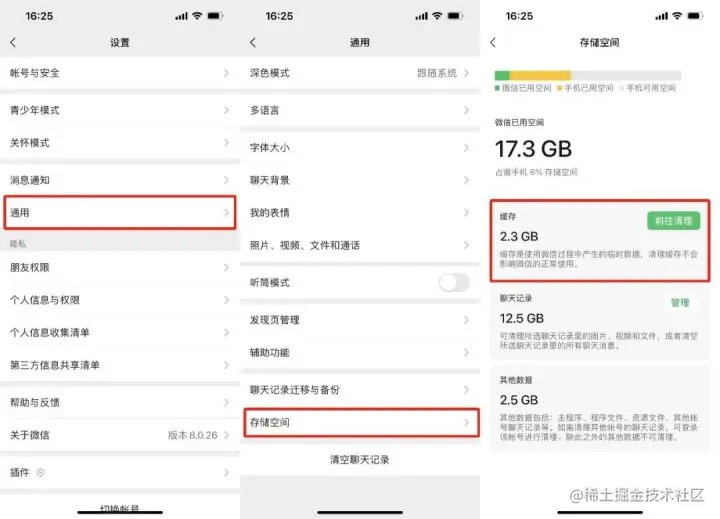Open 关于微信 version row

pyautogui.click(x=120, y=435)
